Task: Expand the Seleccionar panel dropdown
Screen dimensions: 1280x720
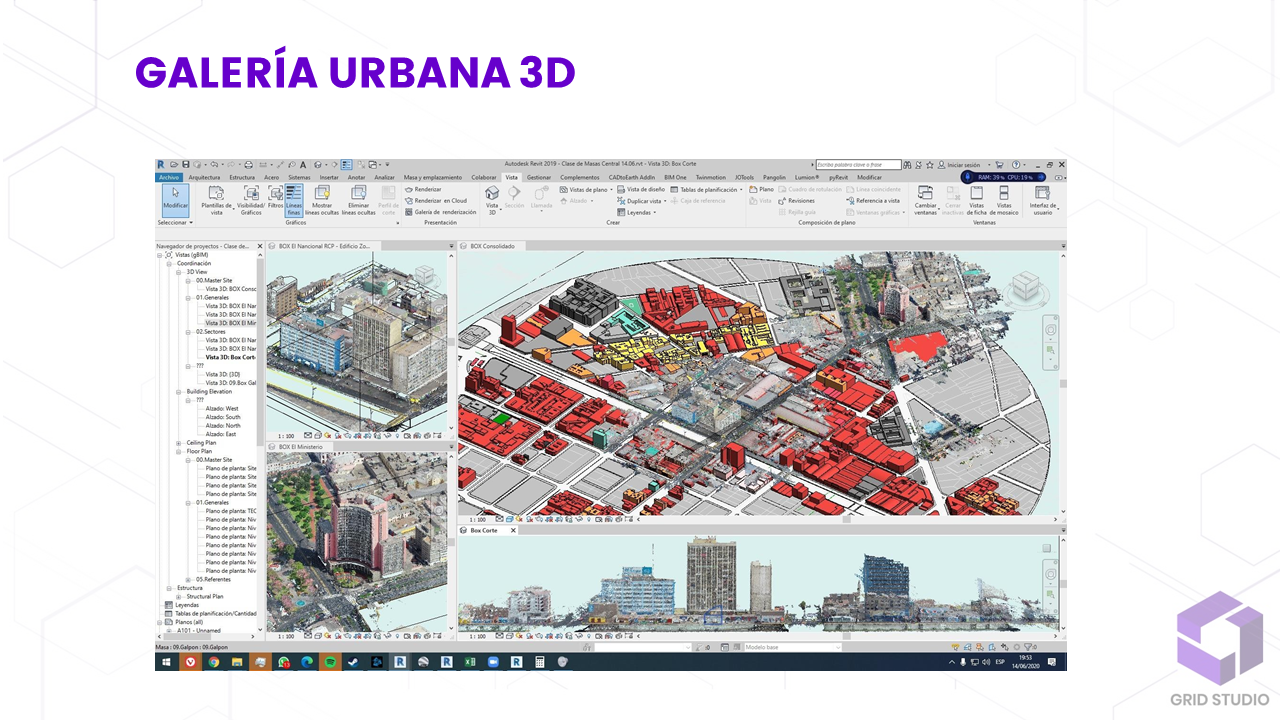Action: [x=177, y=222]
